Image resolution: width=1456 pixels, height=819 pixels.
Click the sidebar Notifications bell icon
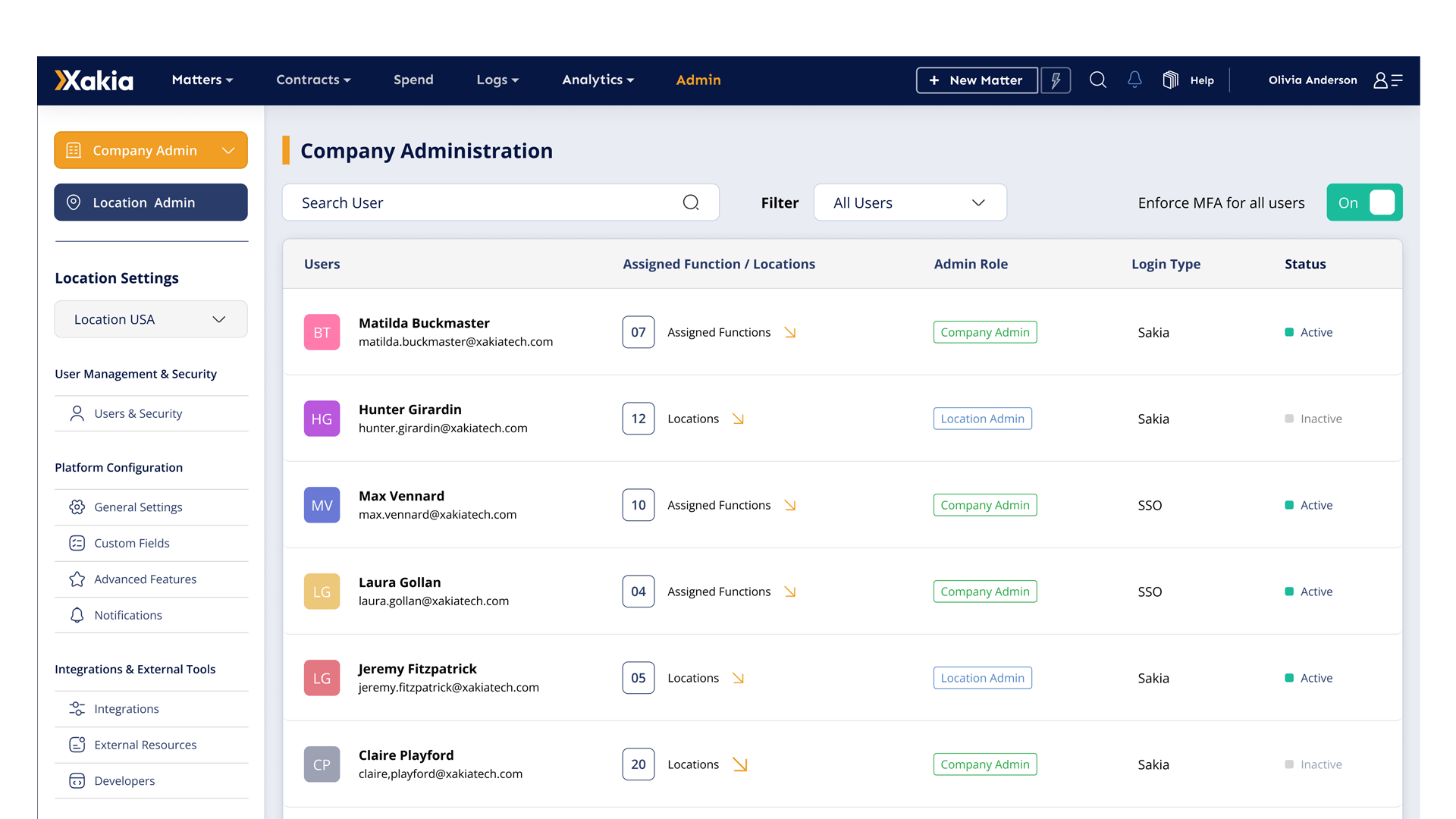click(77, 615)
